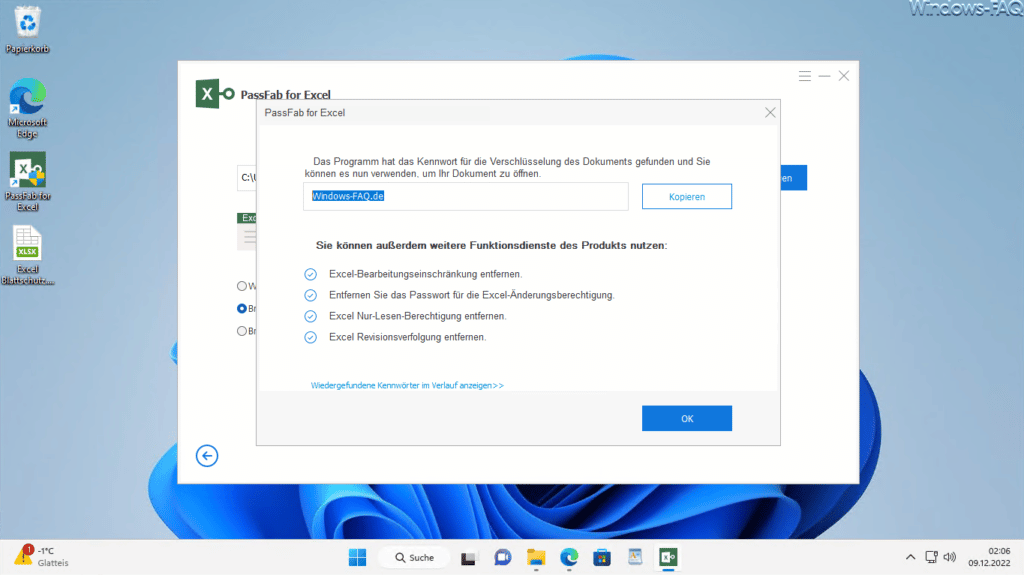Open the image app taskbar icon

pyautogui.click(x=635, y=557)
